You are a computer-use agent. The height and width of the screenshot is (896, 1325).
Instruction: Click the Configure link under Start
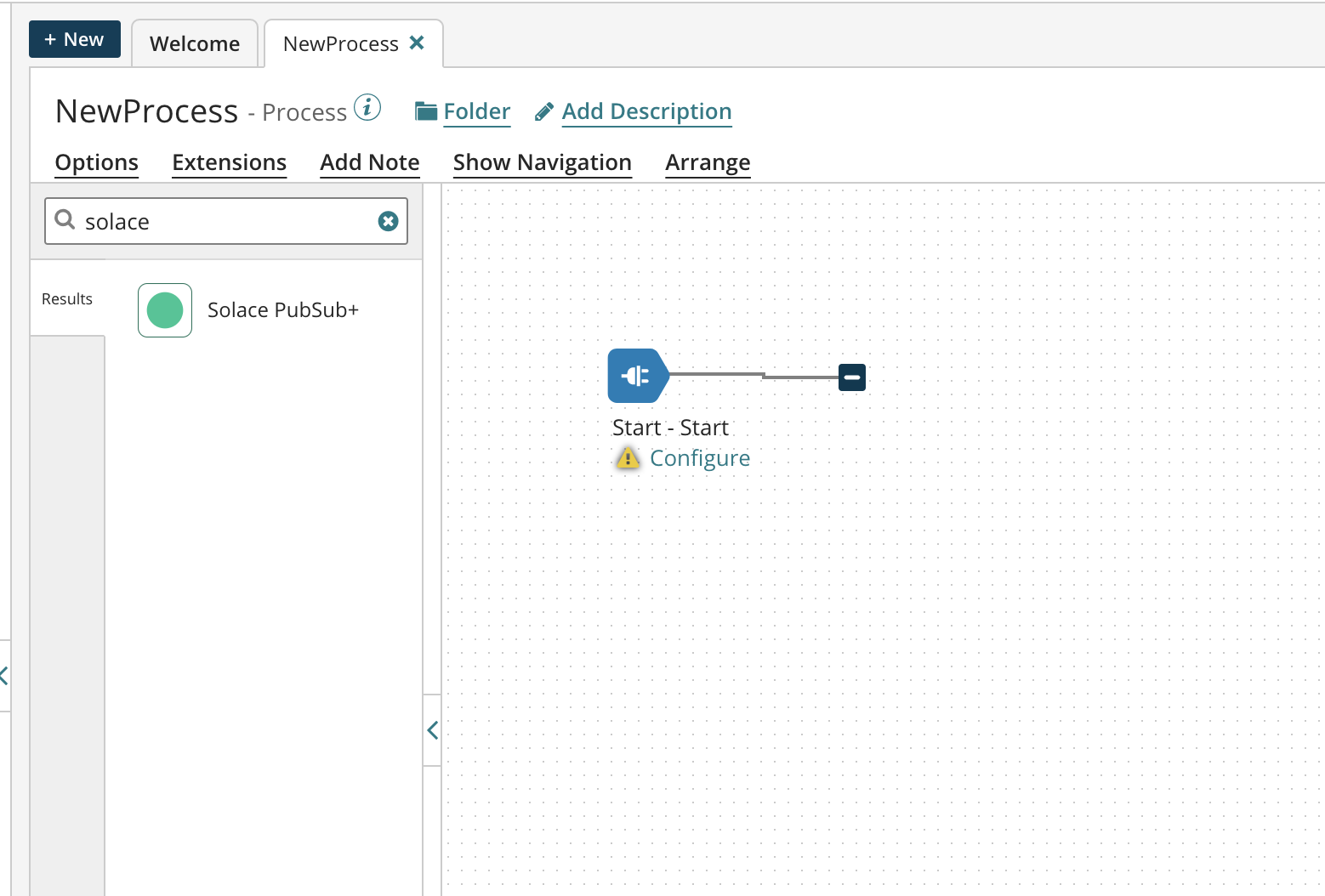(699, 459)
